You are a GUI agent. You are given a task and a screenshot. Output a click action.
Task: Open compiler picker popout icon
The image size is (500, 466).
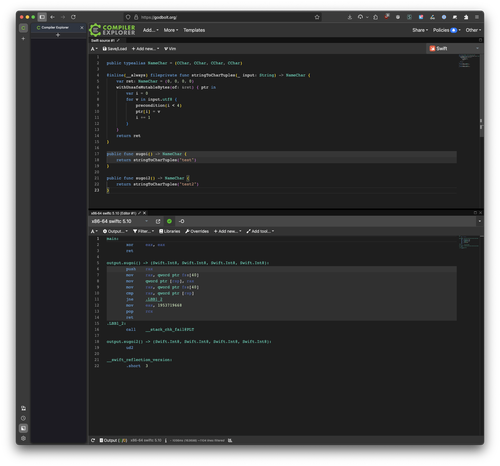(x=158, y=221)
